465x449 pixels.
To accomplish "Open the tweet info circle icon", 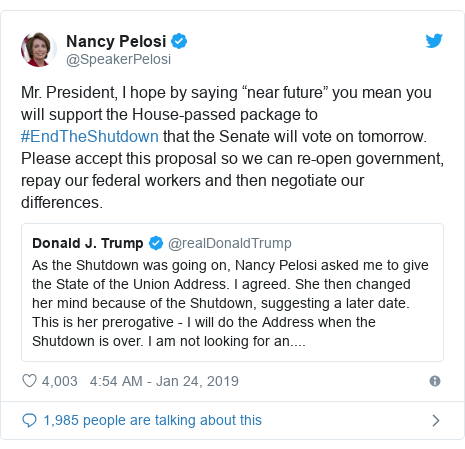I will point(435,381).
